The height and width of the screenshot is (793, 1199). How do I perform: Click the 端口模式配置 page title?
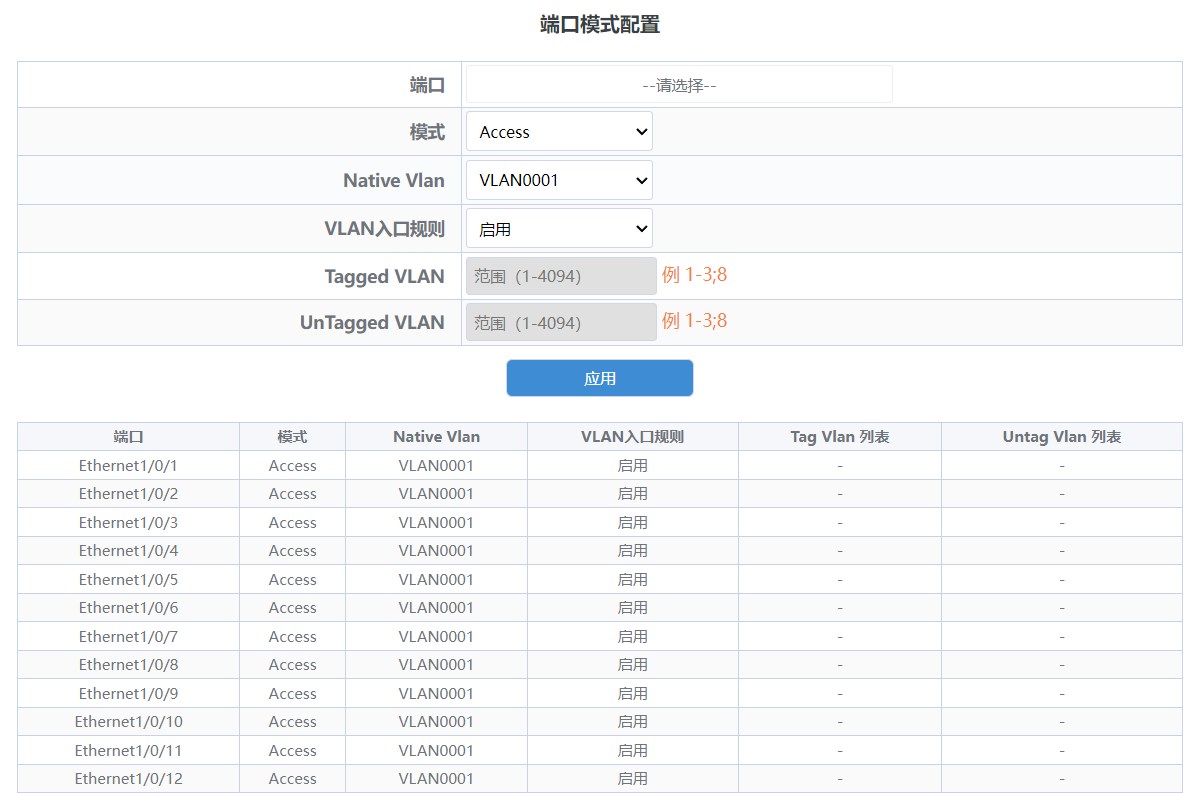(599, 25)
